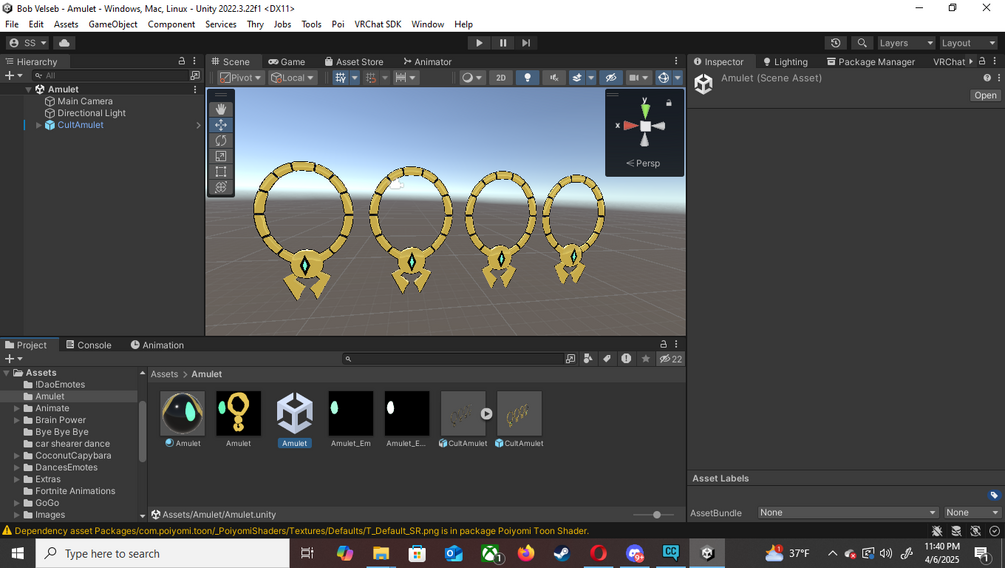Select the Rotate tool
This screenshot has height=568, width=1005.
(220, 140)
